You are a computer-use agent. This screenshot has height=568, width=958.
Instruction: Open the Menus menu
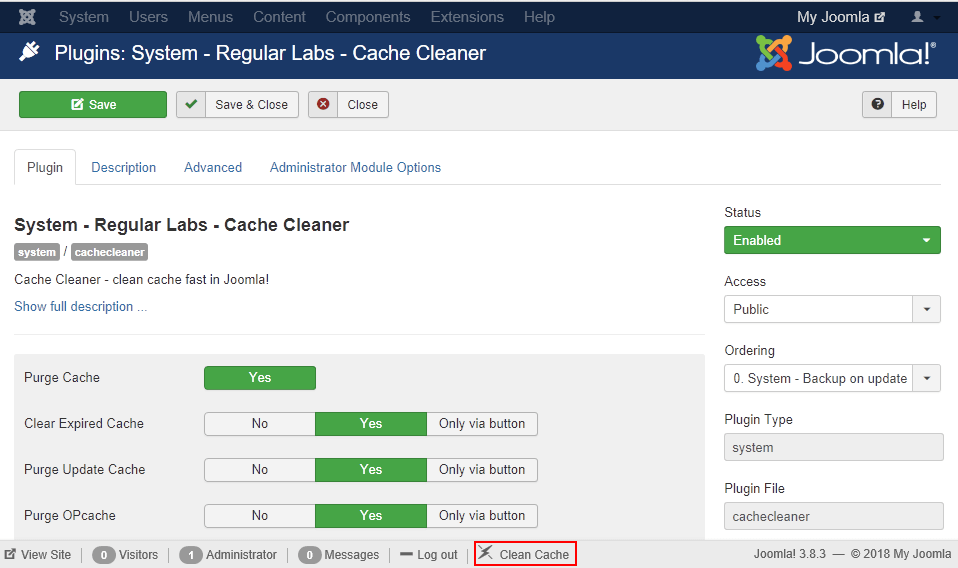click(x=210, y=17)
